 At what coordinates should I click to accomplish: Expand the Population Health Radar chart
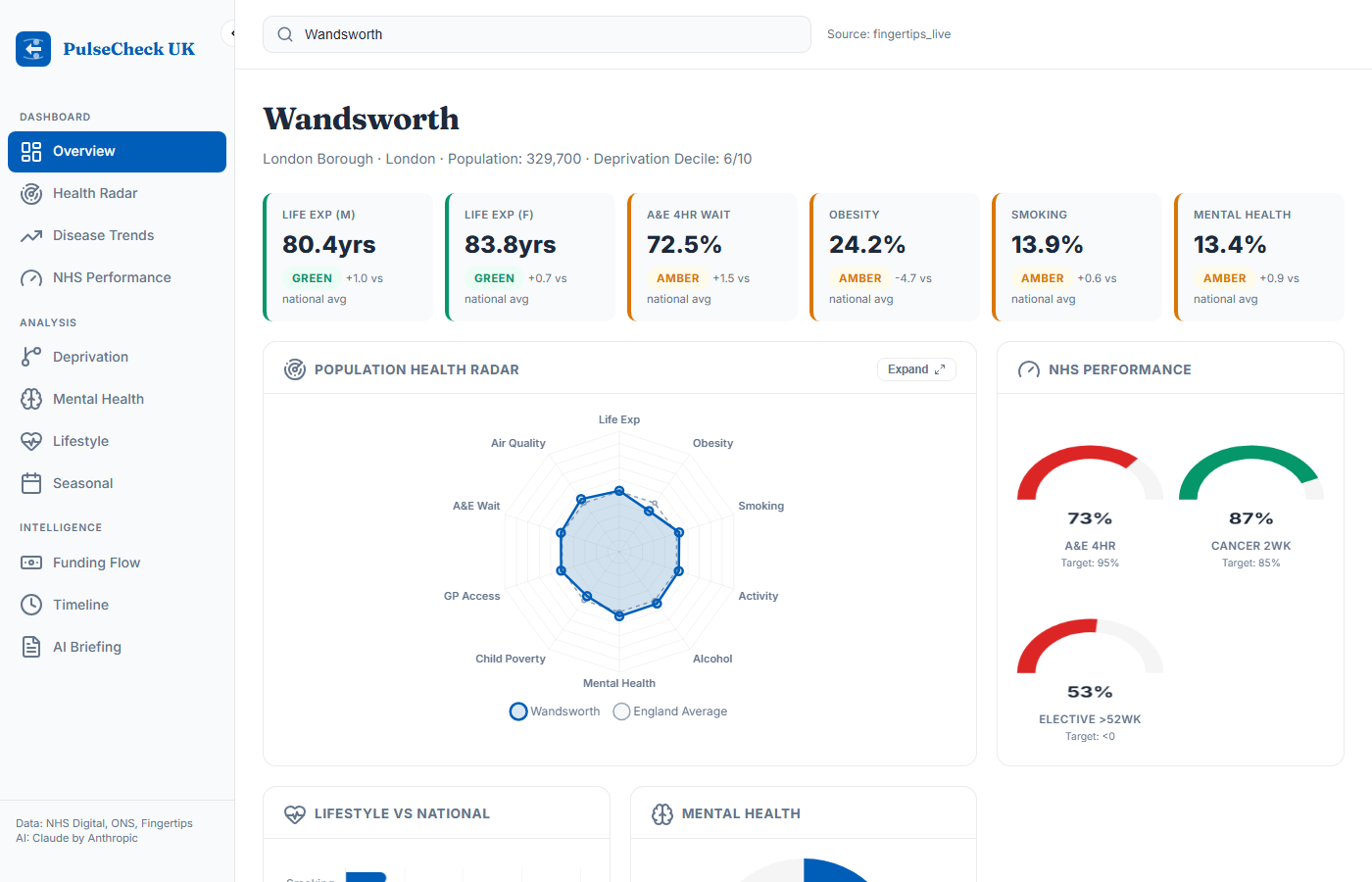coord(915,368)
